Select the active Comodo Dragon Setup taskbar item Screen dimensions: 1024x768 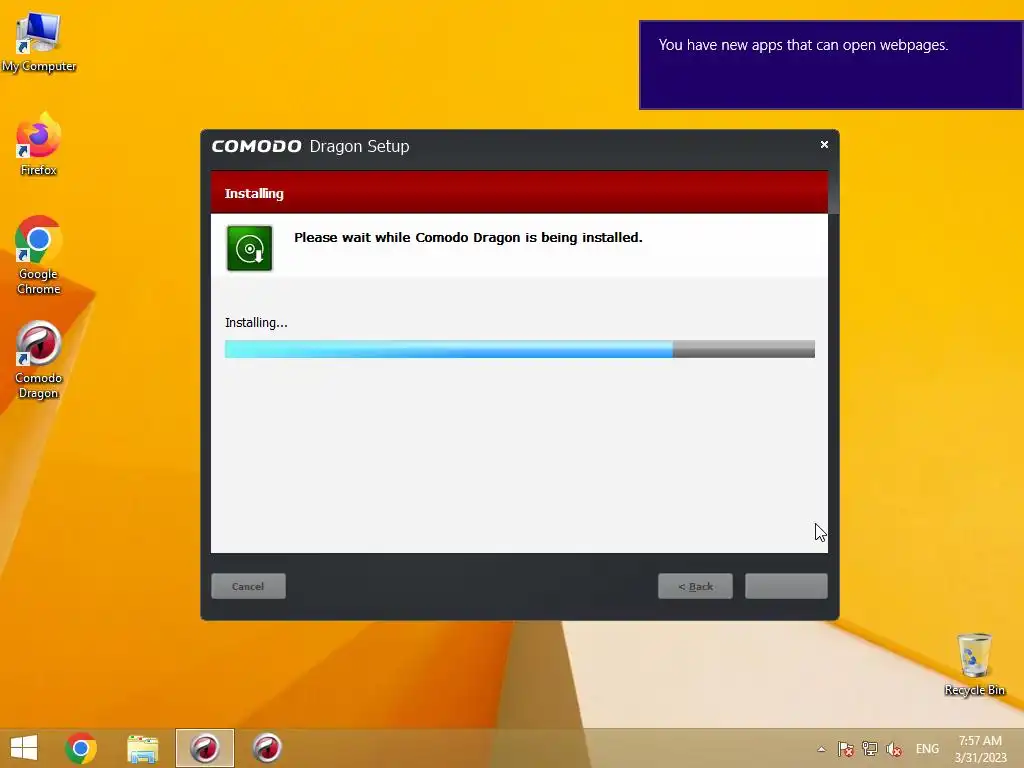point(204,748)
